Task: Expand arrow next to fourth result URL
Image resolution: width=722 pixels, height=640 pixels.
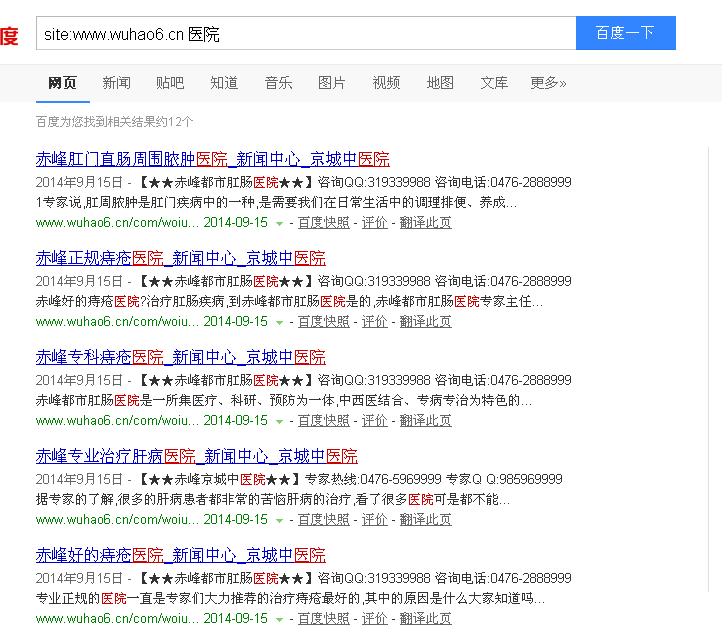Action: (x=280, y=520)
